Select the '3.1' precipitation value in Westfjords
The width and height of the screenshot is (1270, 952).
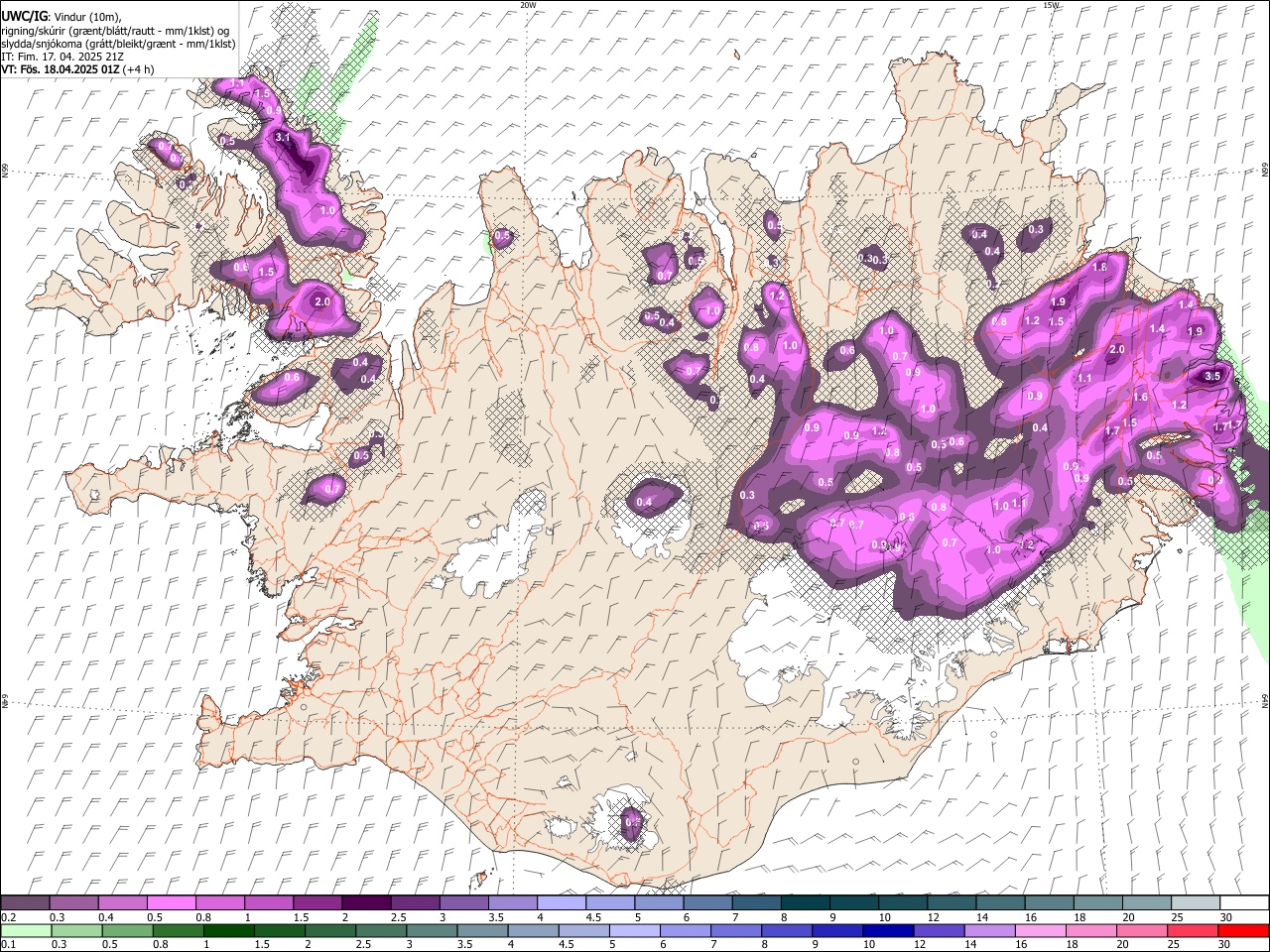[x=282, y=138]
